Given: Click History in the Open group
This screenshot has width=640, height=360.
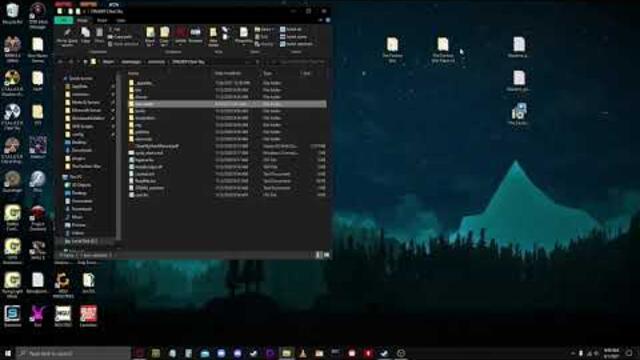Looking at the screenshot, I should coord(264,44).
